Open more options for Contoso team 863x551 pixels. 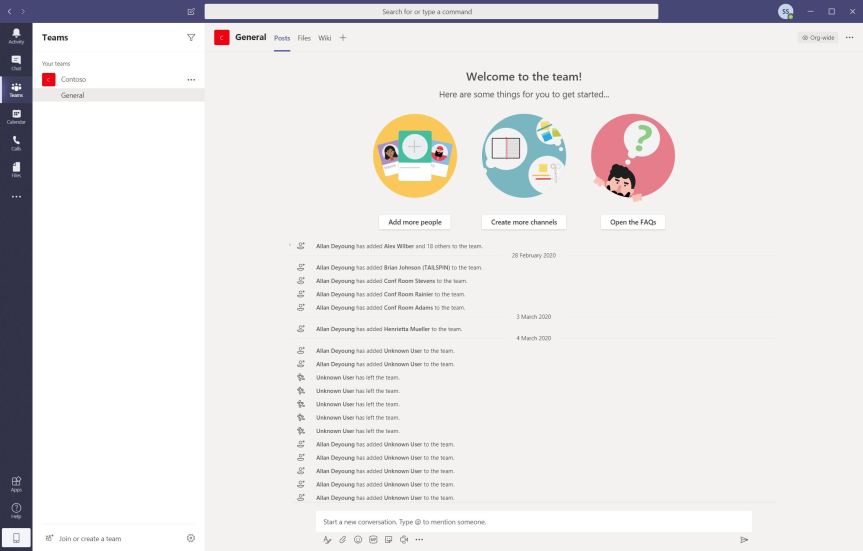(x=191, y=79)
